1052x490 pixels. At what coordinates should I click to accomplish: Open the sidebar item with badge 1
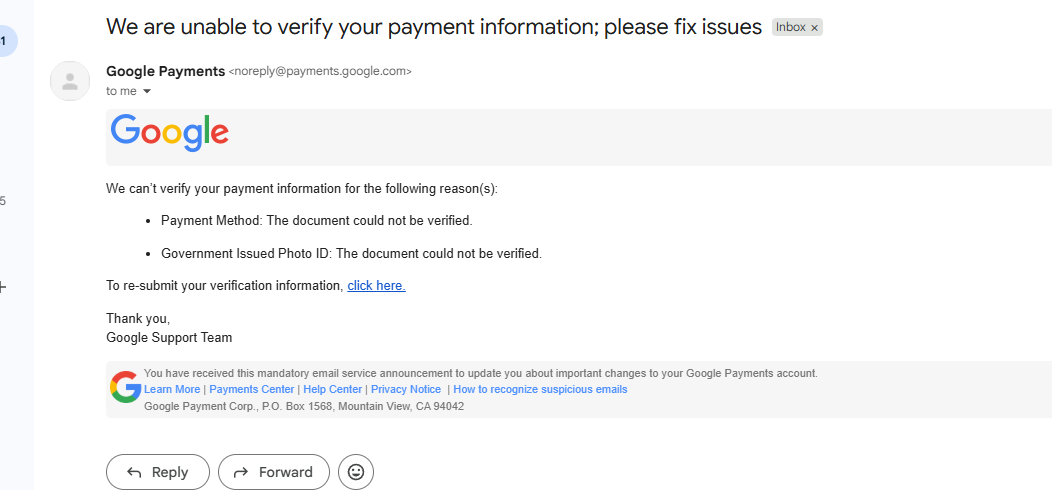coord(5,41)
